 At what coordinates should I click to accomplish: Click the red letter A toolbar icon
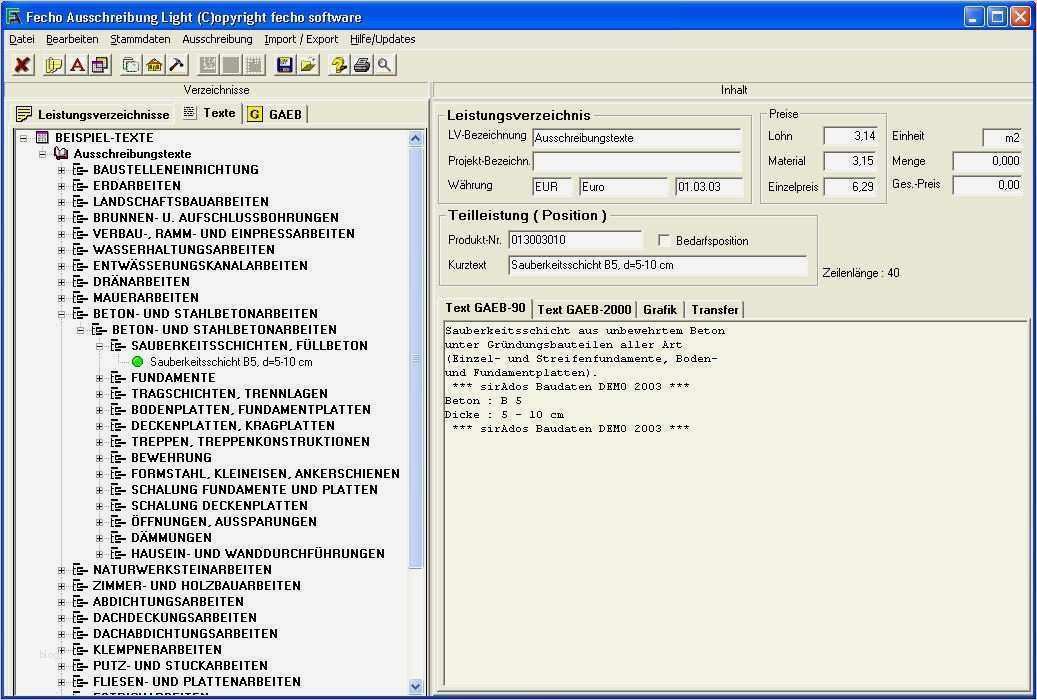77,65
